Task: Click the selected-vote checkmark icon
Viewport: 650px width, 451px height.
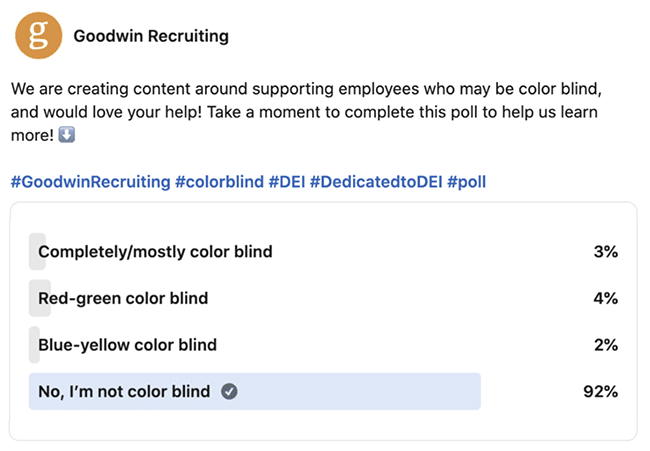Action: pyautogui.click(x=229, y=391)
